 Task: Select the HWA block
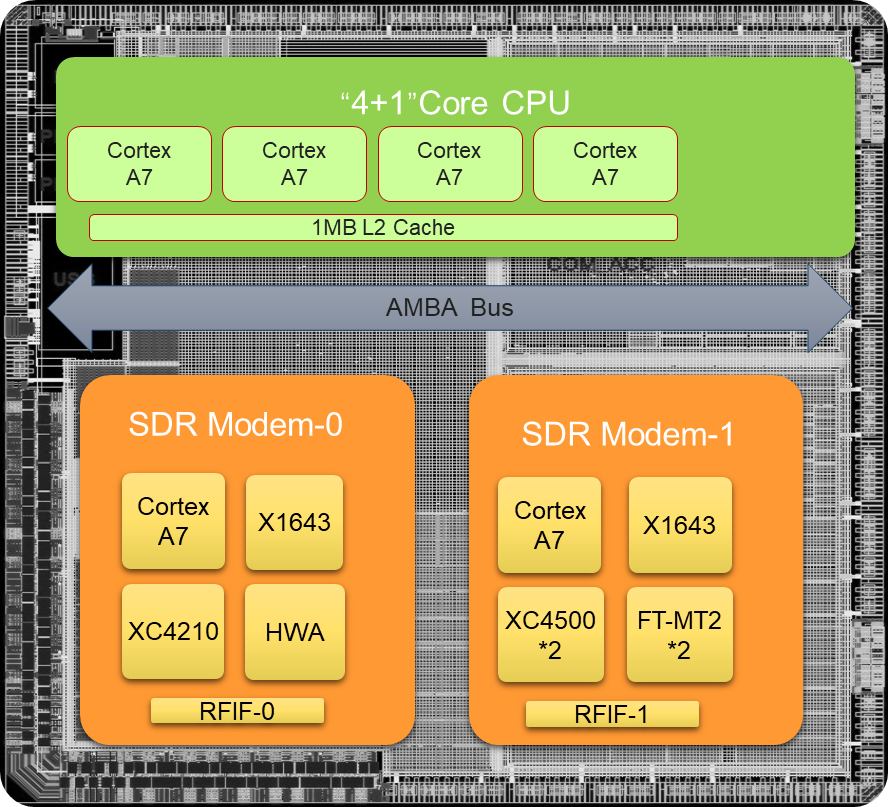tap(294, 632)
